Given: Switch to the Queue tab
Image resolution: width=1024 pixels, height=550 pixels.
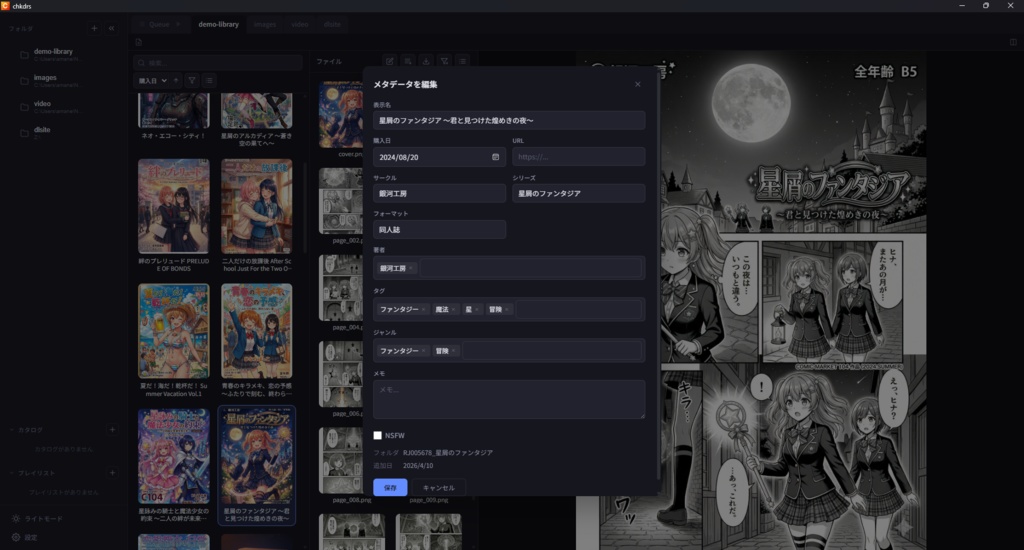Looking at the screenshot, I should tap(159, 24).
